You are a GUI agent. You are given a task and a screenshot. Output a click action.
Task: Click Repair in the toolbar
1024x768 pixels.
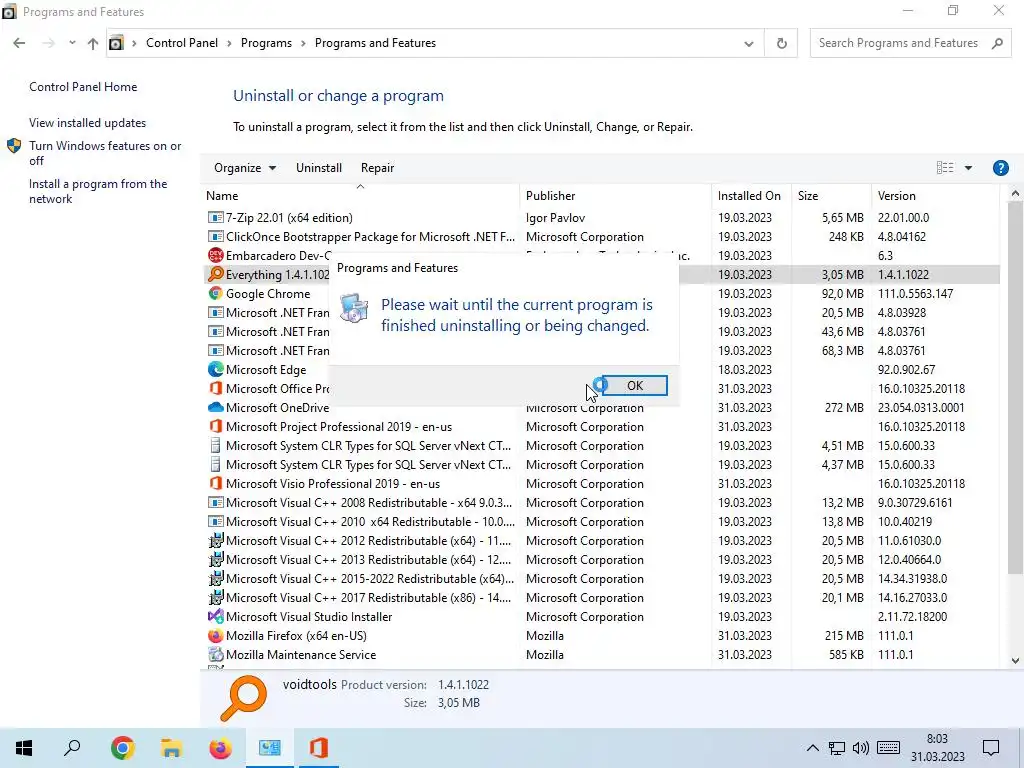click(377, 168)
